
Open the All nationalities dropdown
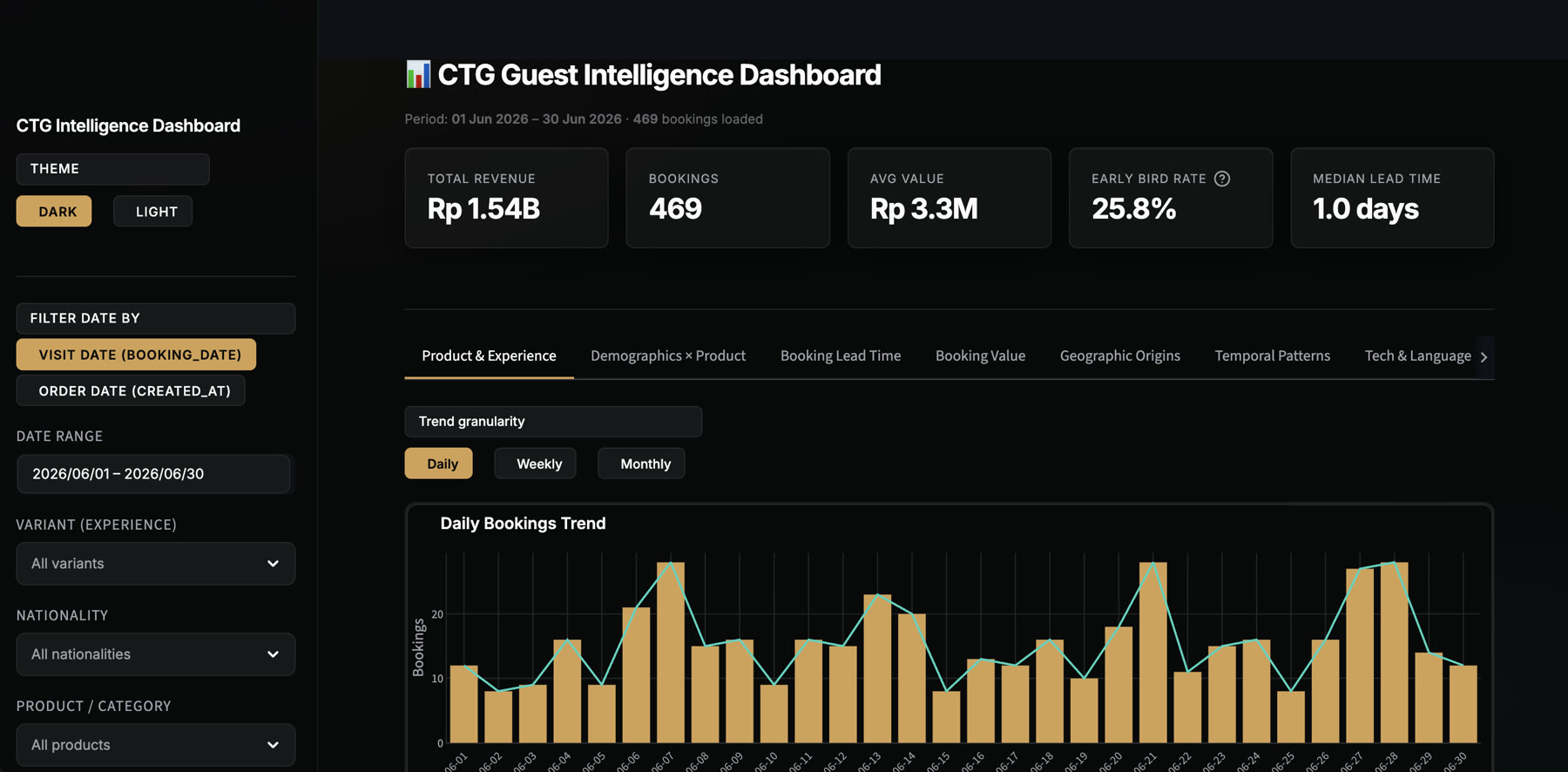pyautogui.click(x=156, y=654)
